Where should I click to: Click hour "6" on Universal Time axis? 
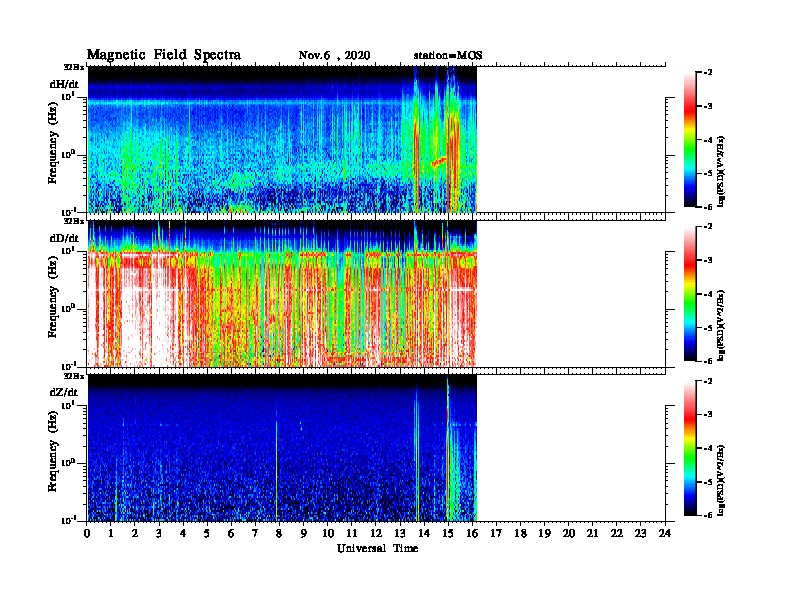231,534
